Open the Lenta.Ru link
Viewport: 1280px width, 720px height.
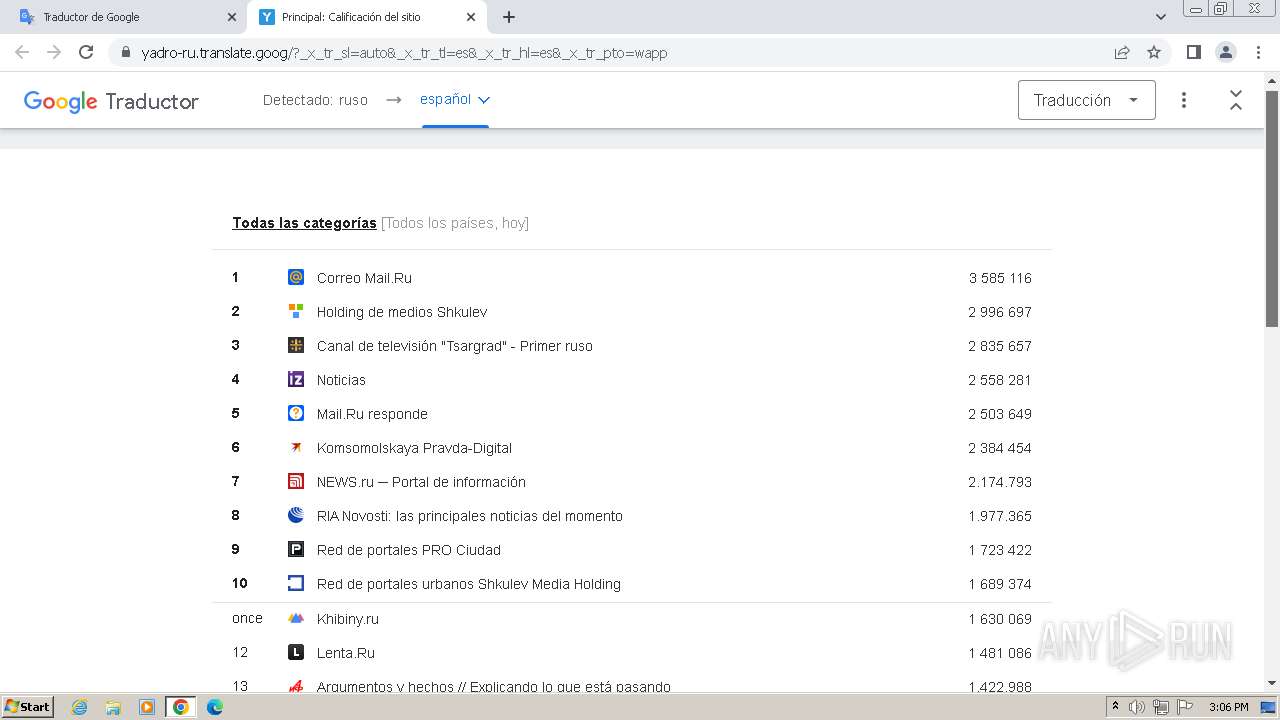click(x=346, y=653)
